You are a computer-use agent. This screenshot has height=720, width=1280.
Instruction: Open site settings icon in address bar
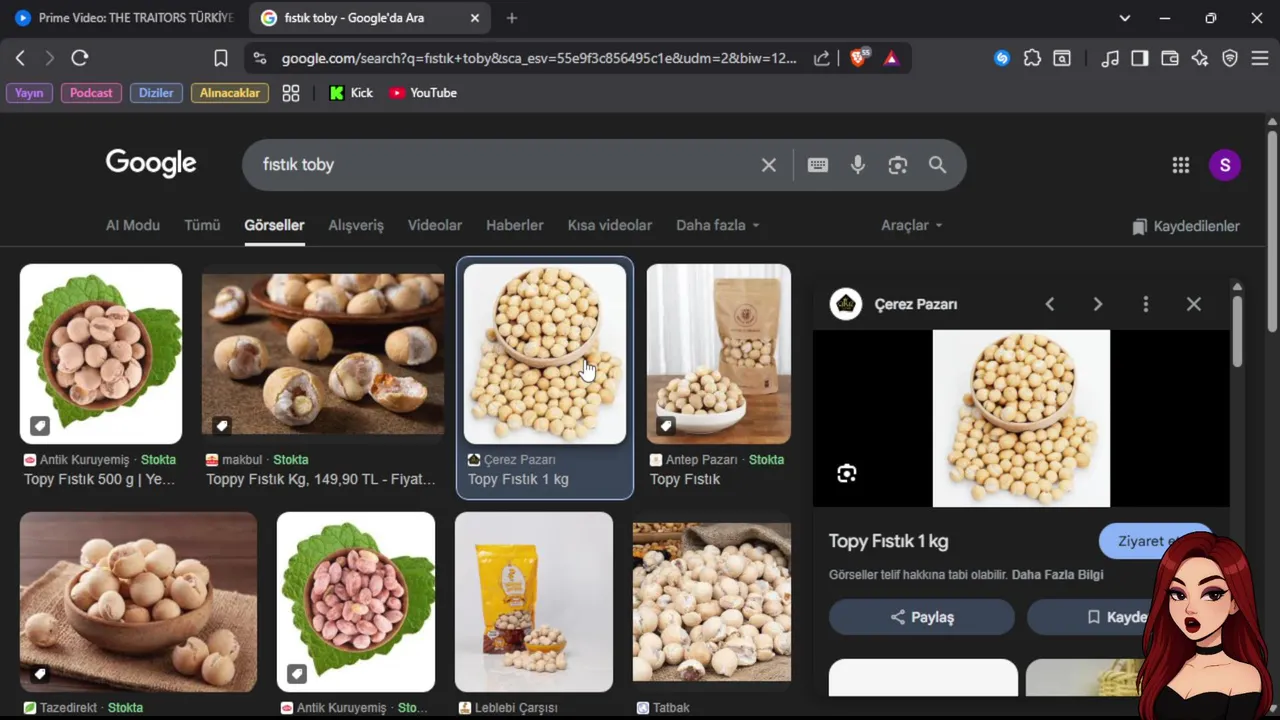click(x=260, y=58)
